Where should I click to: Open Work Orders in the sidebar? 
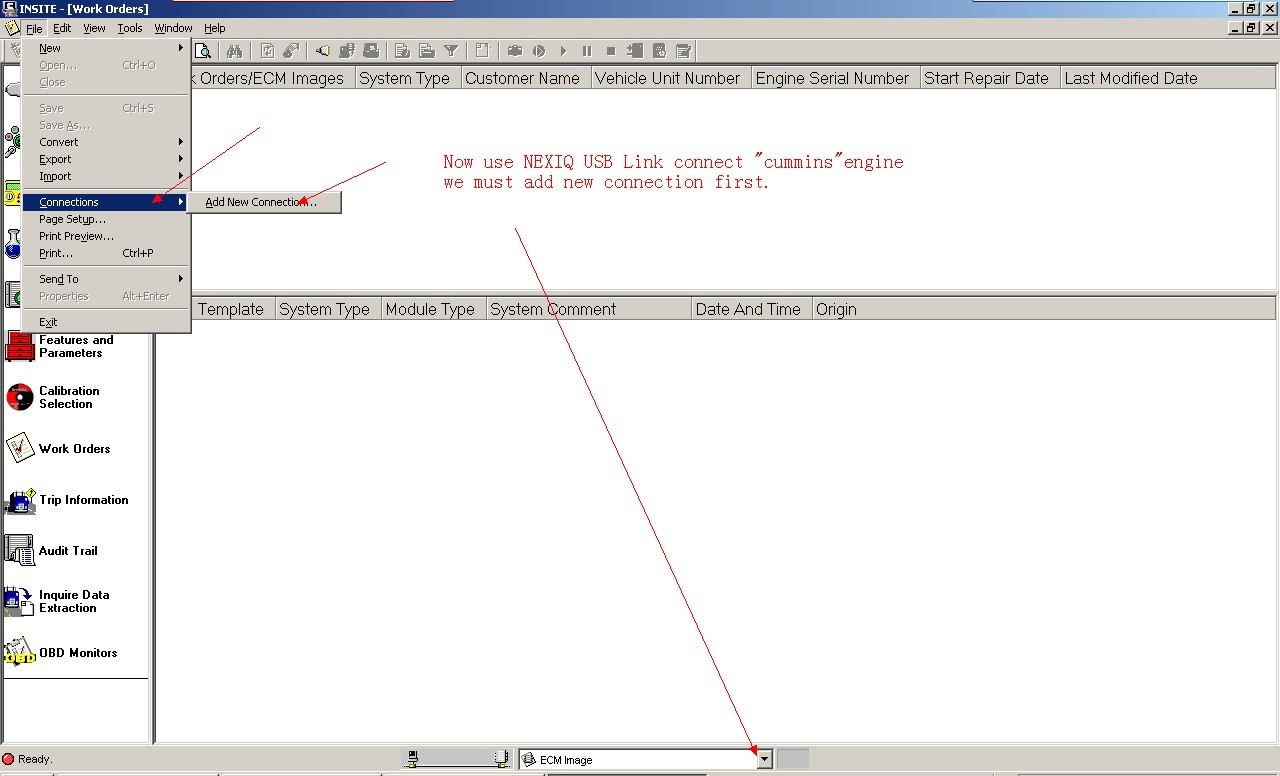[20, 448]
